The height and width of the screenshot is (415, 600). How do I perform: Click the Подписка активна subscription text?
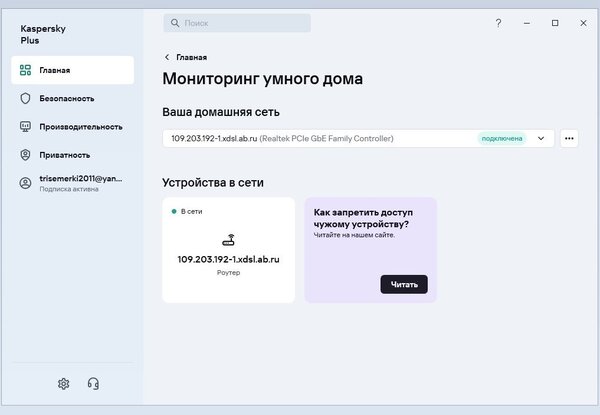[x=69, y=189]
